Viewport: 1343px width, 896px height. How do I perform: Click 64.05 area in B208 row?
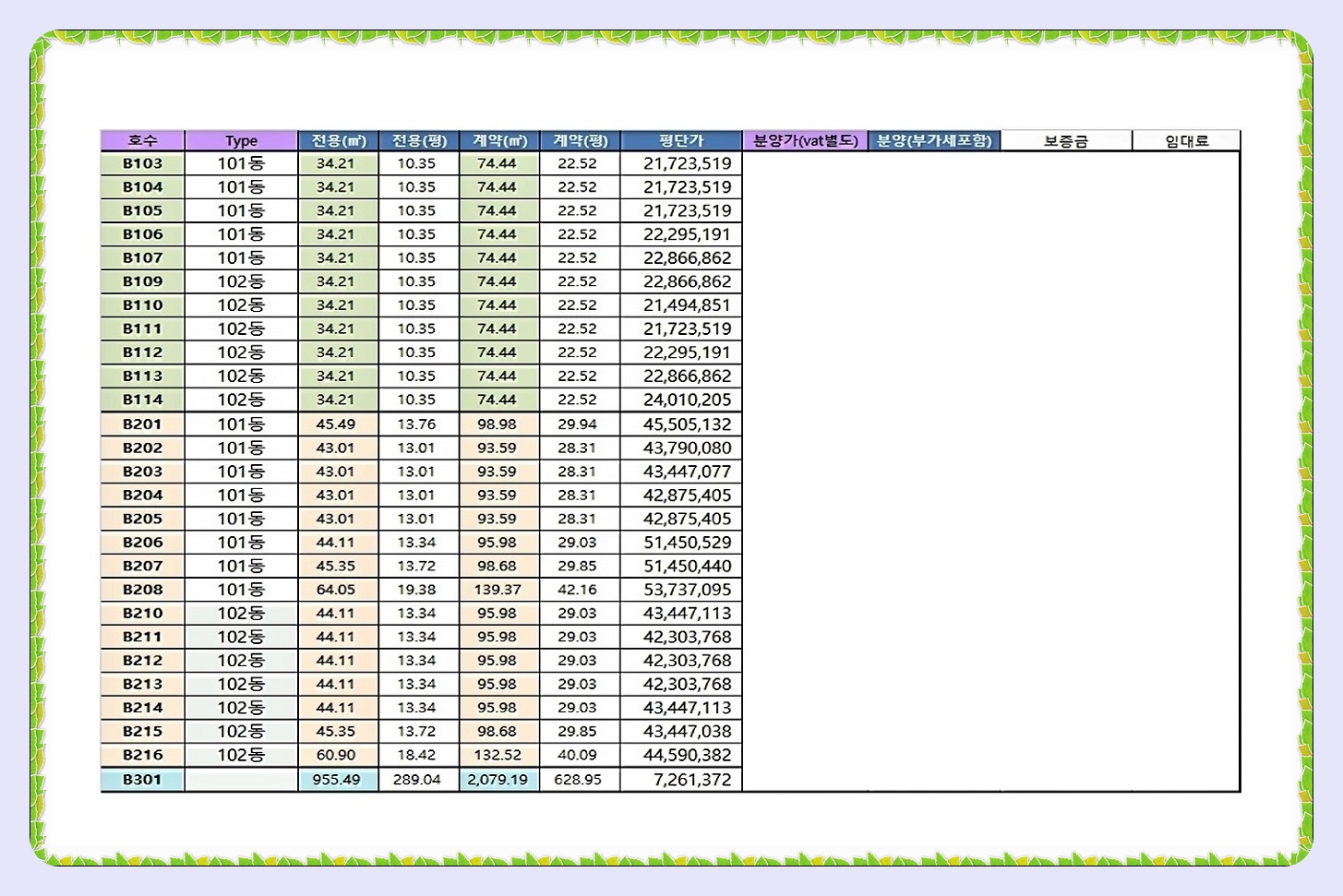point(338,590)
